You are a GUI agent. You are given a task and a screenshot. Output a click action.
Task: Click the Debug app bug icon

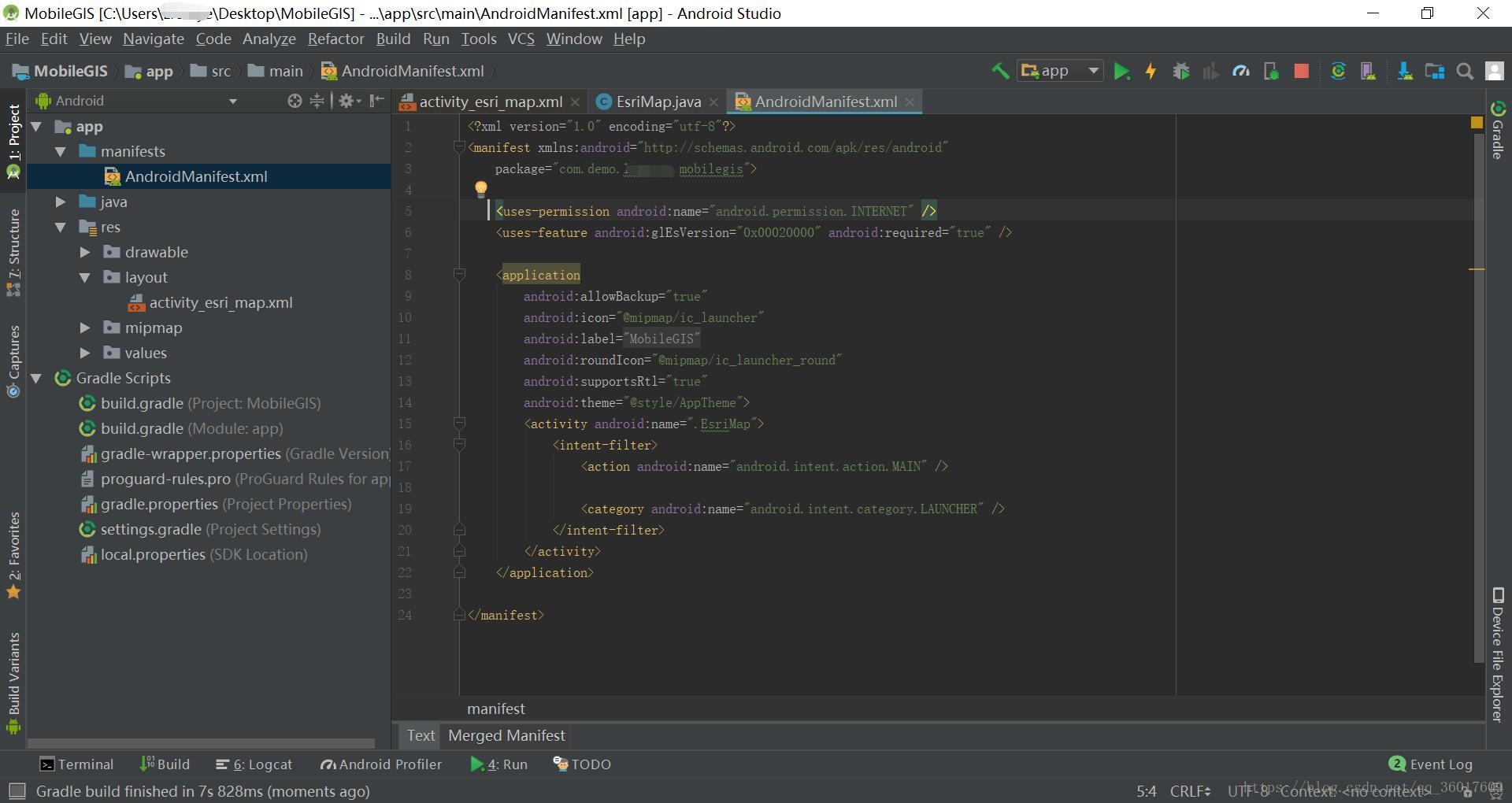coord(1180,72)
